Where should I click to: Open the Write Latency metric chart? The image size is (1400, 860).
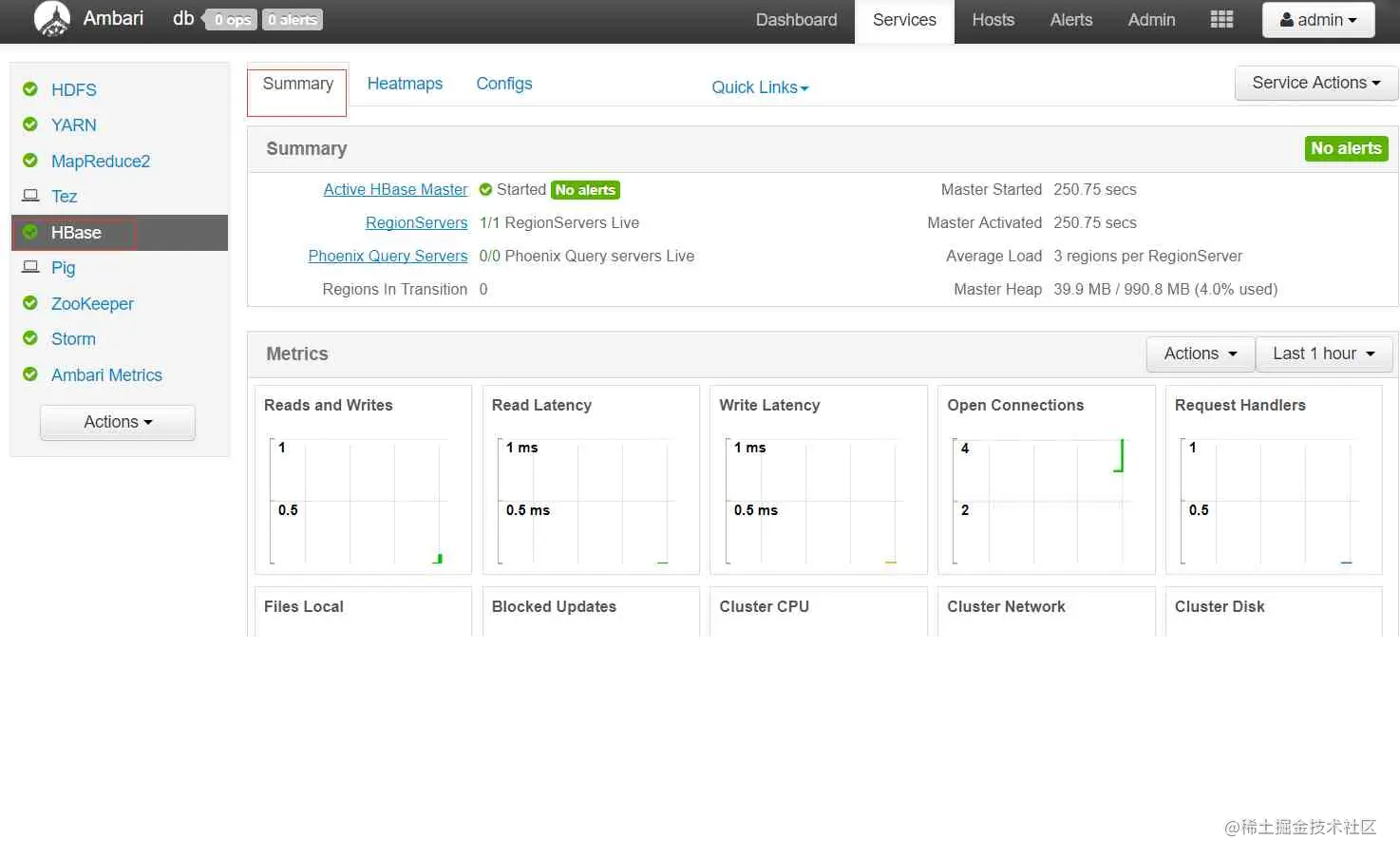819,480
